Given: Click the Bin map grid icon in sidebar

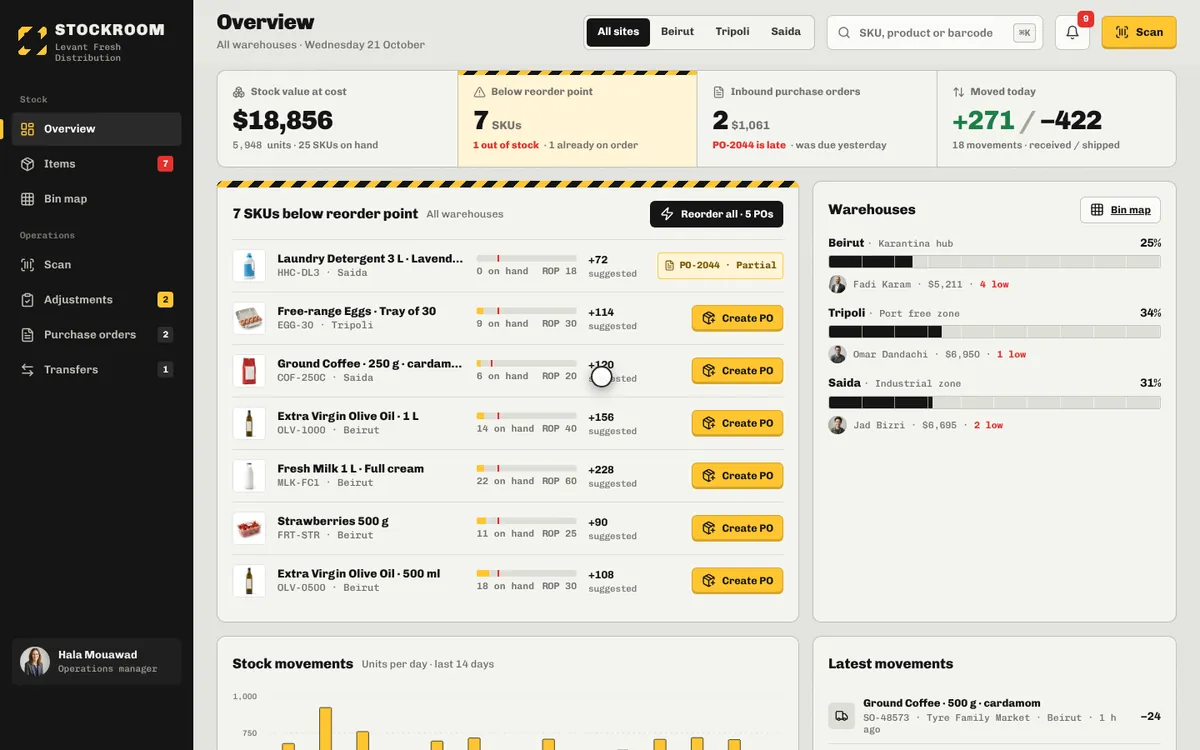Looking at the screenshot, I should point(28,199).
